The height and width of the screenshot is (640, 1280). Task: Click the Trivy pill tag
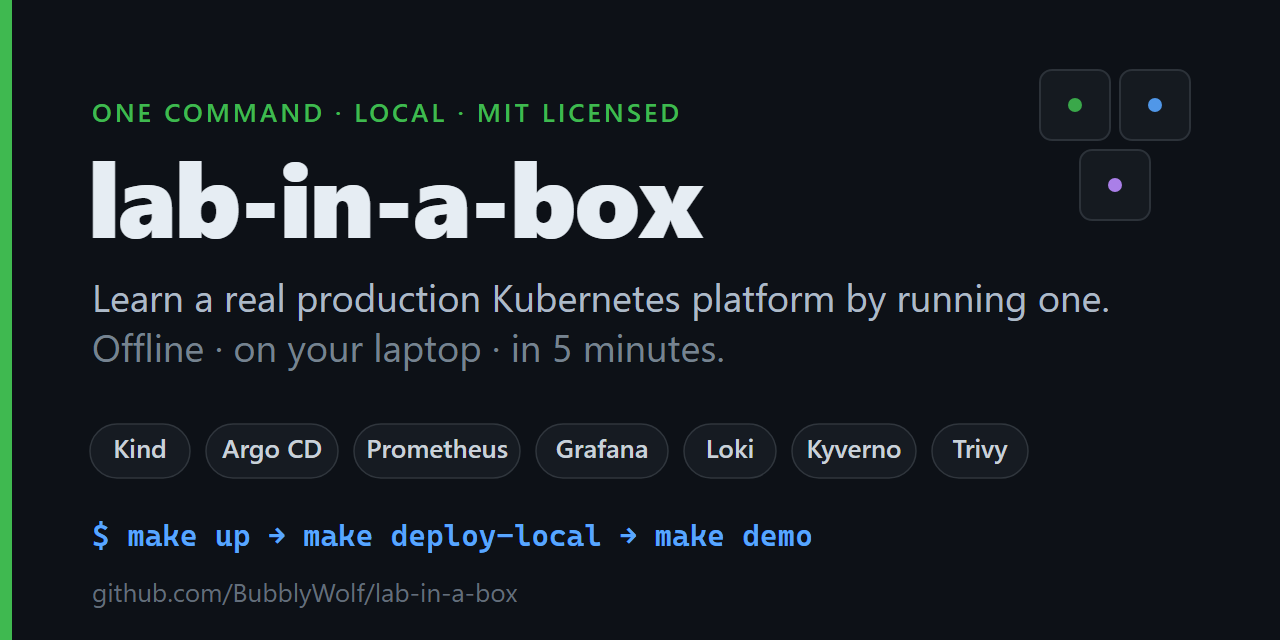(x=980, y=450)
